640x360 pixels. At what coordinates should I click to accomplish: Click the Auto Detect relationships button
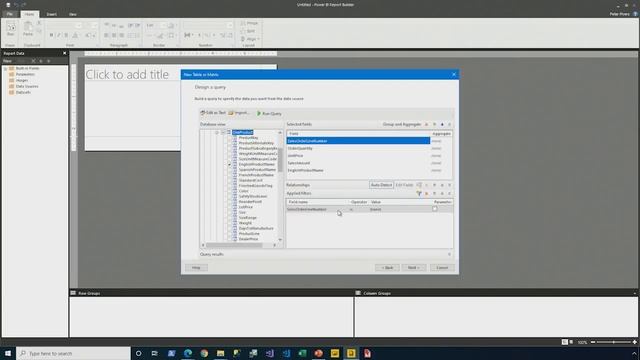point(381,185)
